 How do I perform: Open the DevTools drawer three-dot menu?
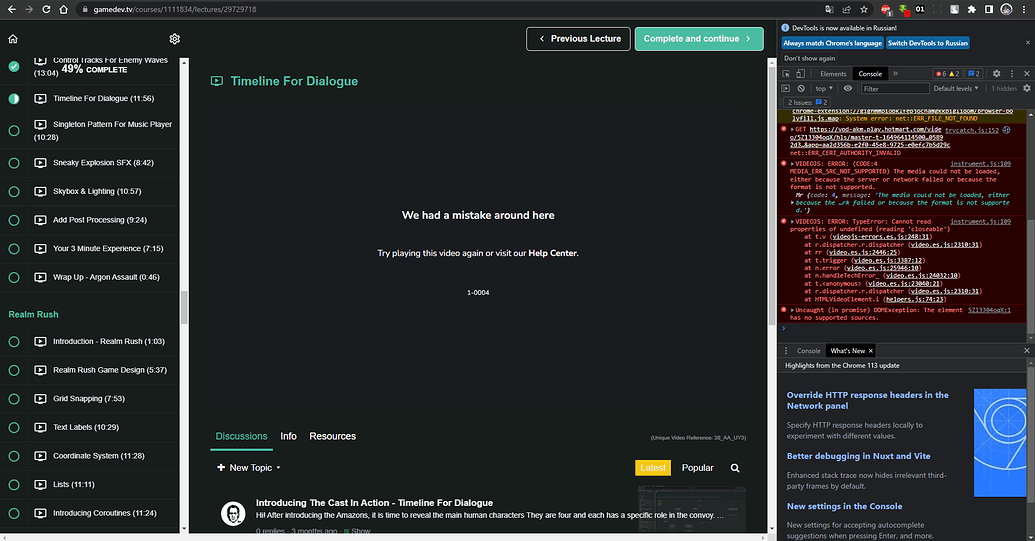[x=785, y=351]
